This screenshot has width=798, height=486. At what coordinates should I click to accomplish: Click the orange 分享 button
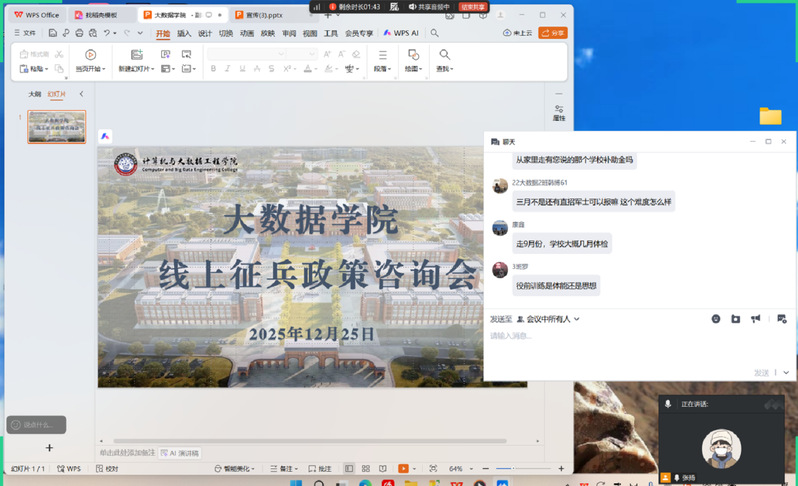point(552,33)
